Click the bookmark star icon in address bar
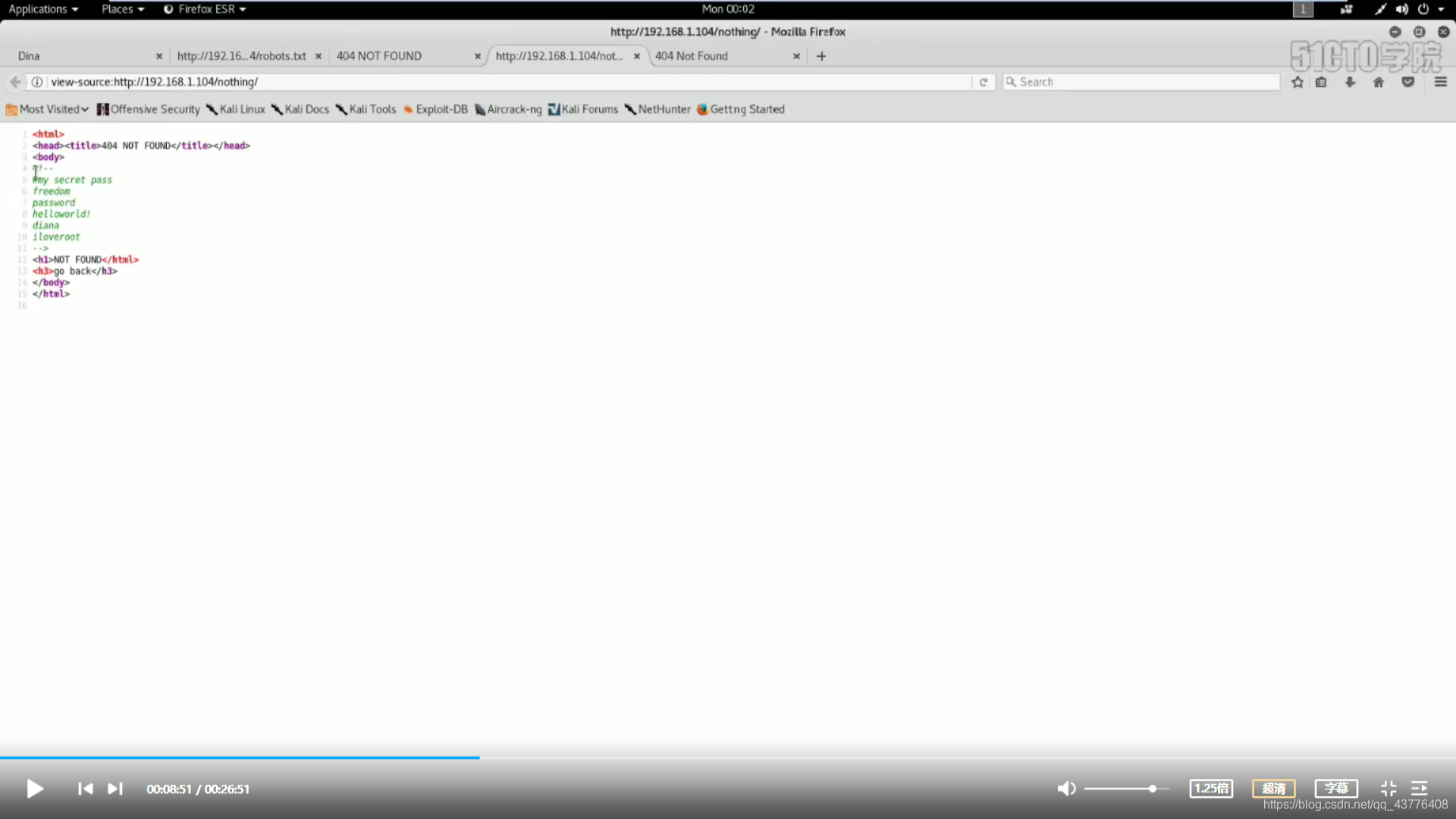This screenshot has height=819, width=1456. [1297, 81]
